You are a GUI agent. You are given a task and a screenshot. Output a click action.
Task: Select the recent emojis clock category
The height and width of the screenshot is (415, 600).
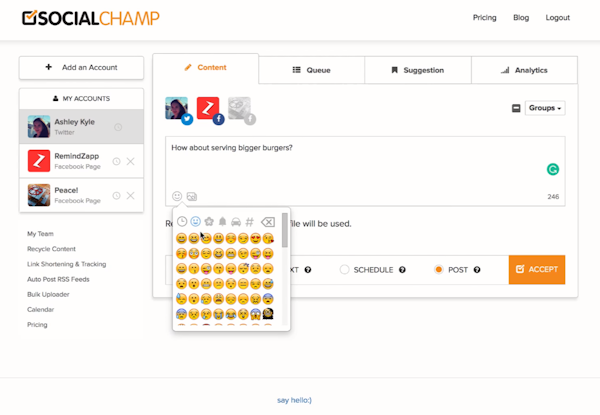tap(182, 221)
